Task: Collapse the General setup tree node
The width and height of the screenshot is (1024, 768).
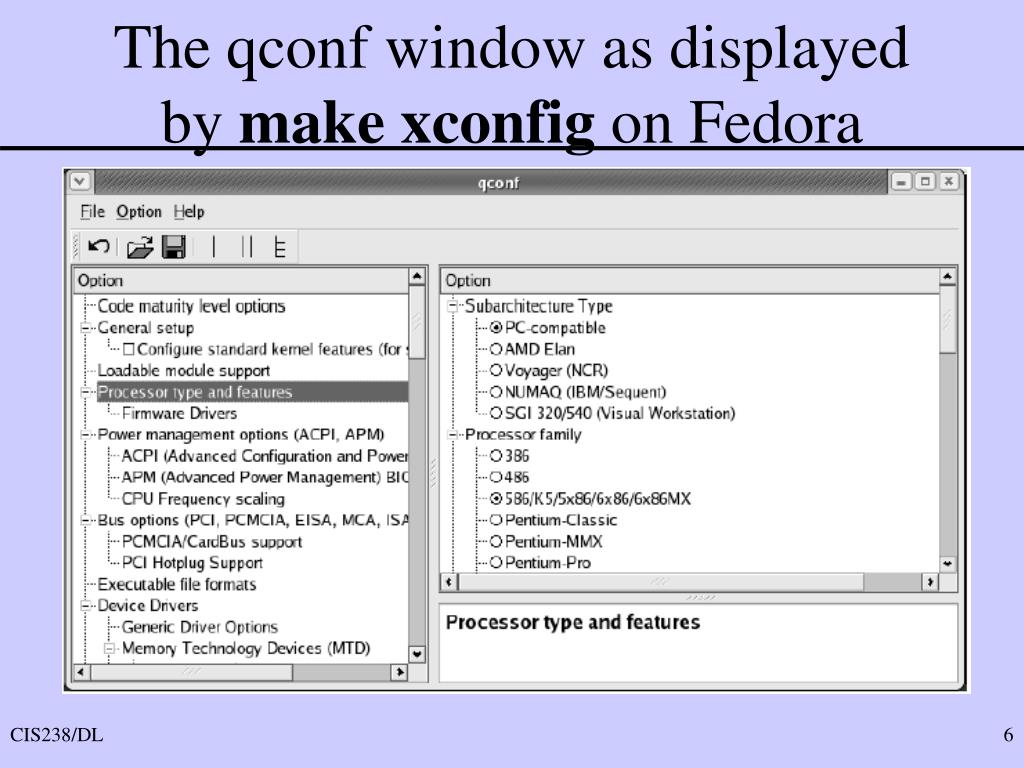Action: point(86,328)
